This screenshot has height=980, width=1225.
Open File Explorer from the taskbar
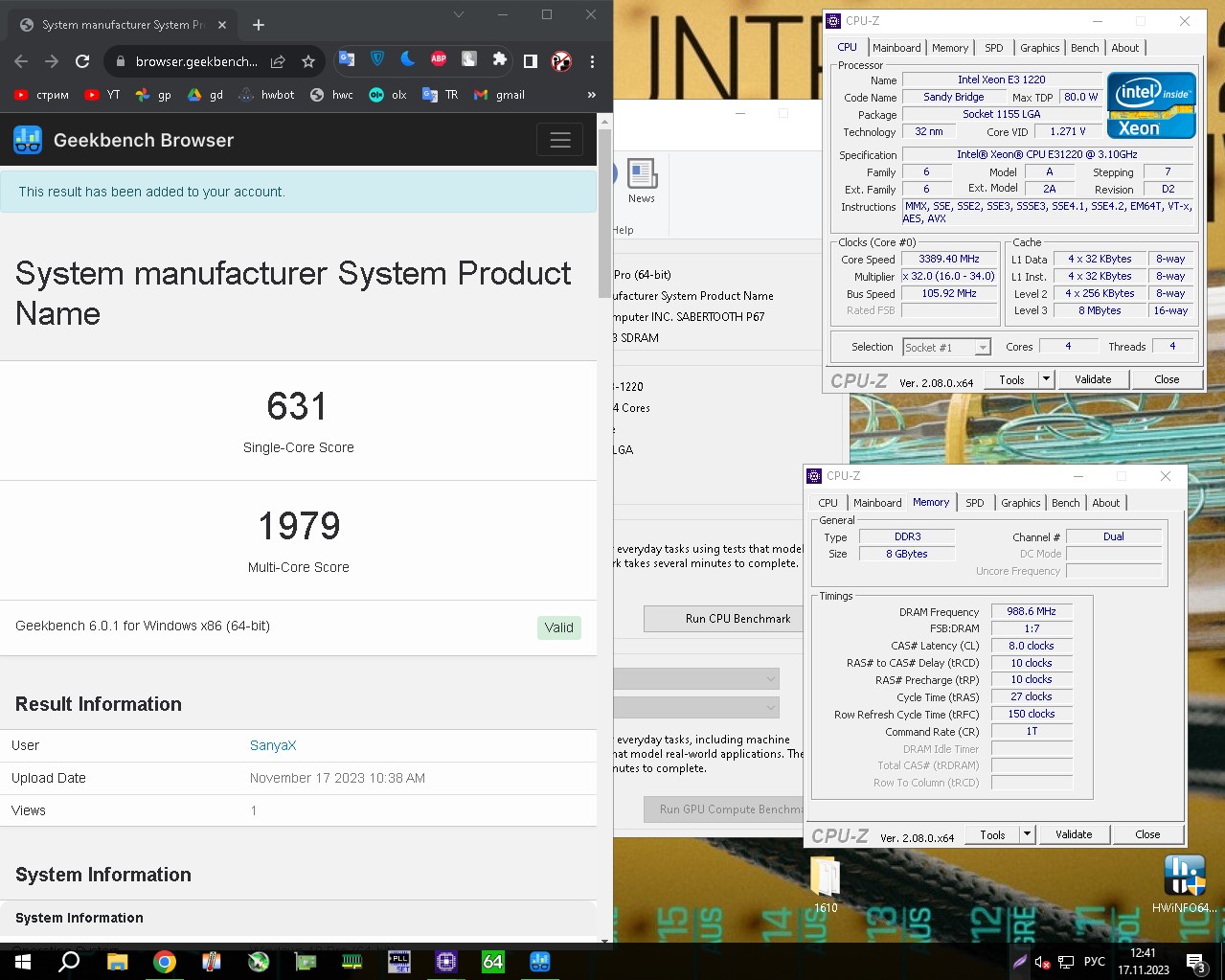coord(117,961)
